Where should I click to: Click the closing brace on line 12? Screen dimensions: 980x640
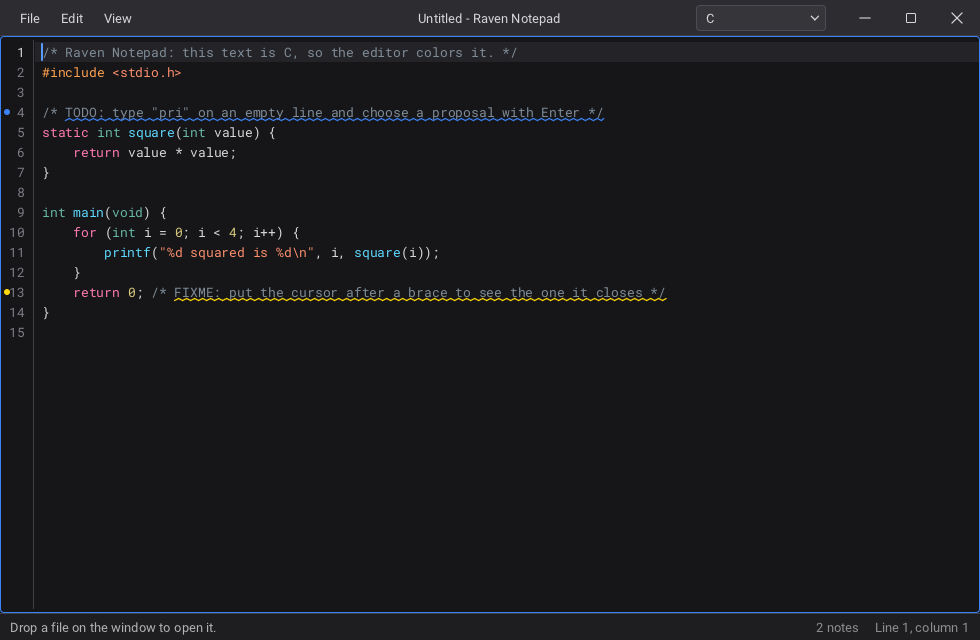click(77, 272)
